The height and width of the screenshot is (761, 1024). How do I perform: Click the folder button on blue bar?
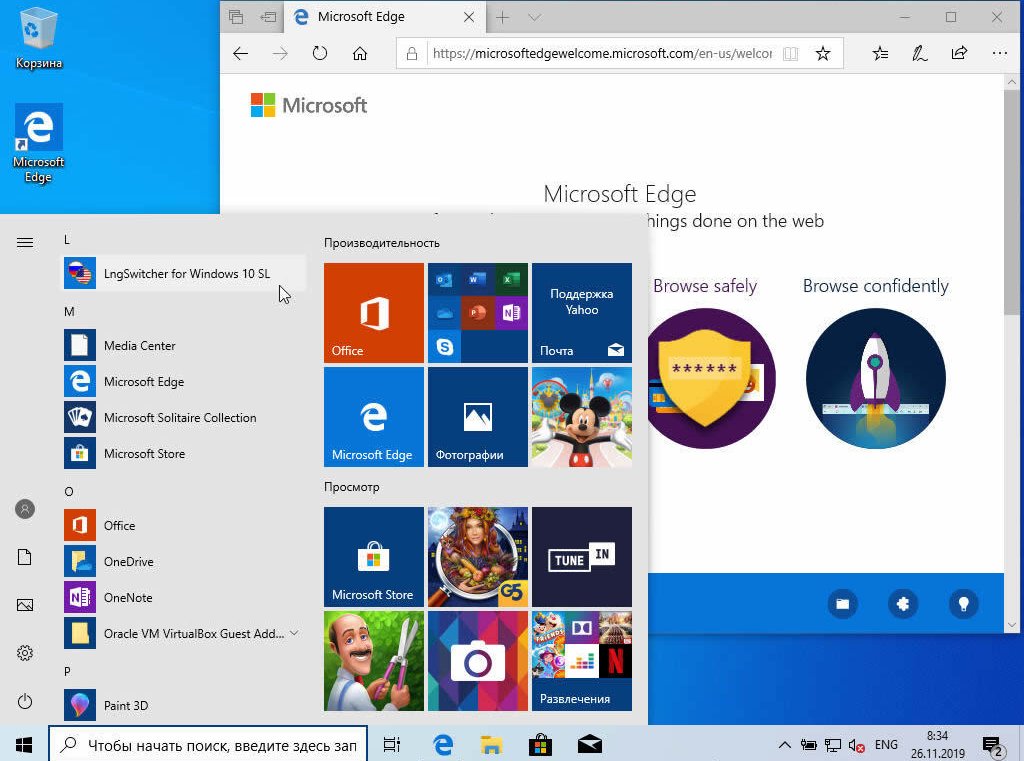(x=842, y=604)
